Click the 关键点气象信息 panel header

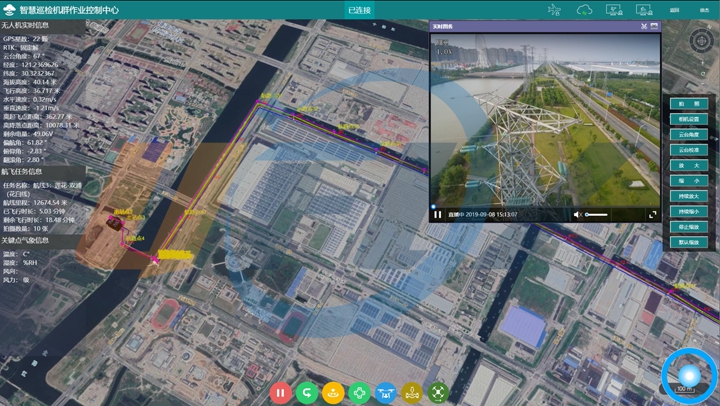click(x=42, y=240)
